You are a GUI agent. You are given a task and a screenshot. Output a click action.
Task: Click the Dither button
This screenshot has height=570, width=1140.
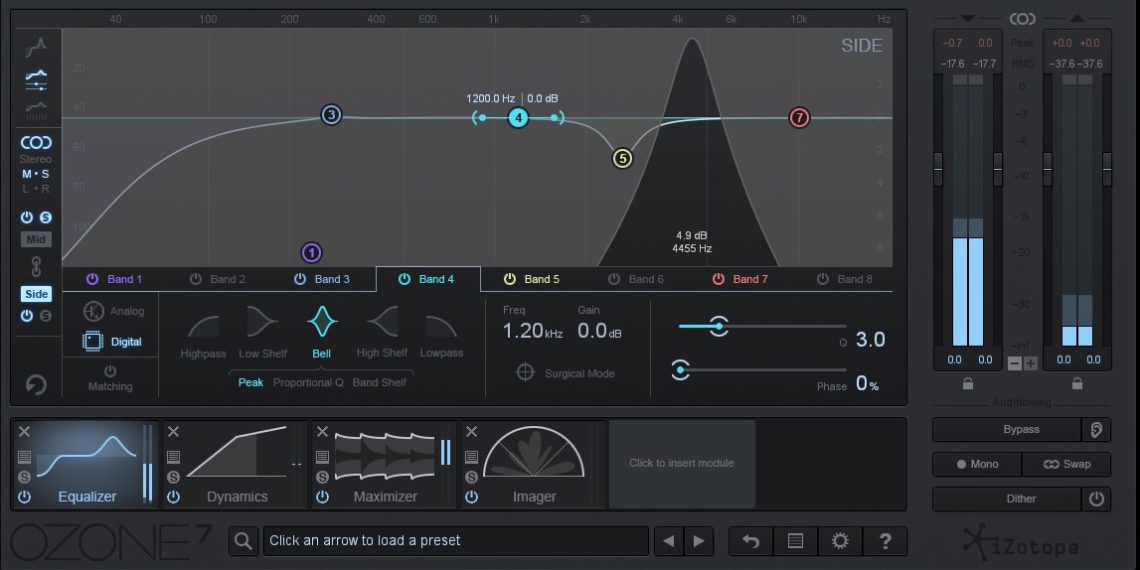click(1007, 499)
